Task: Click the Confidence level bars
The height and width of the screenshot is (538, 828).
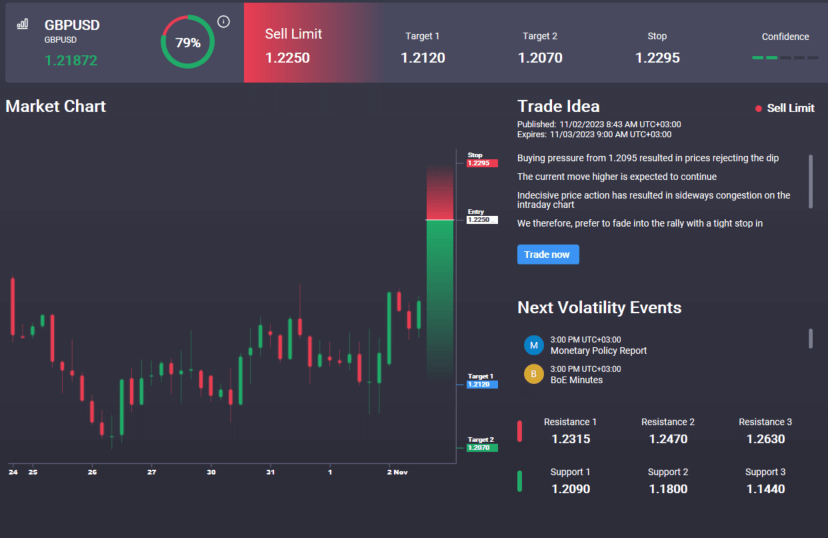Action: click(x=785, y=58)
